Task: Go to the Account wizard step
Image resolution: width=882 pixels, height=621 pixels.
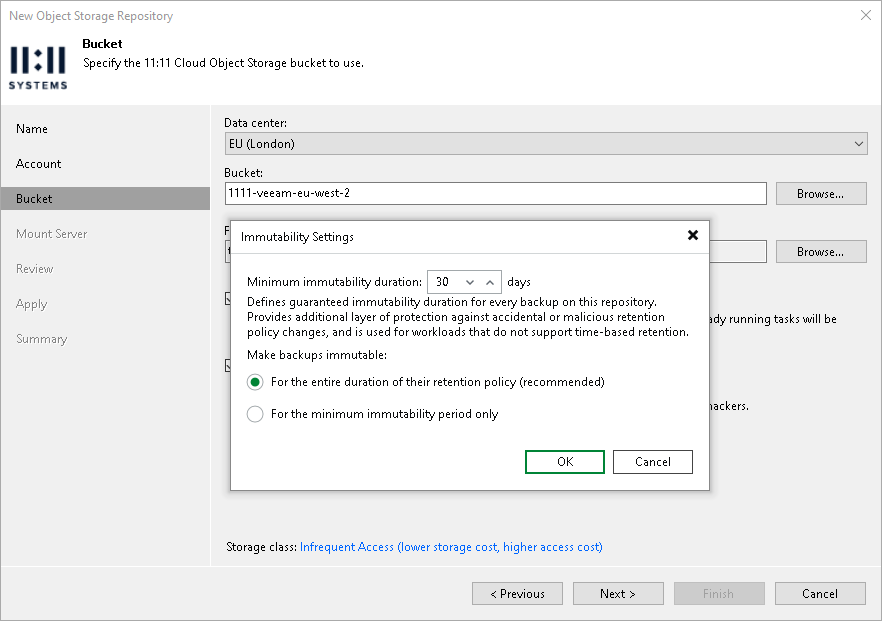Action: click(x=38, y=164)
